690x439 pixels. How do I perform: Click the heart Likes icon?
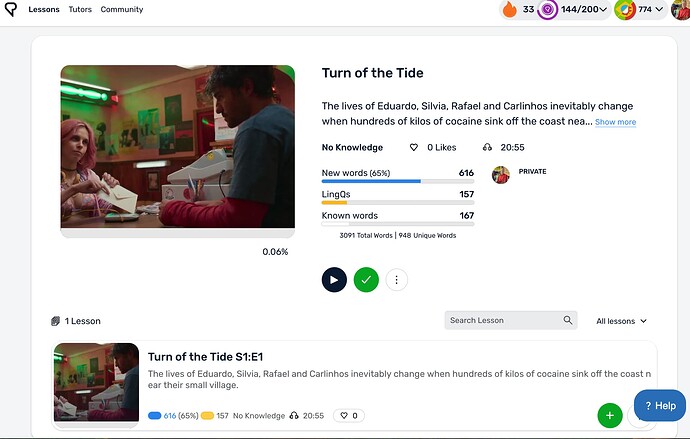[414, 147]
